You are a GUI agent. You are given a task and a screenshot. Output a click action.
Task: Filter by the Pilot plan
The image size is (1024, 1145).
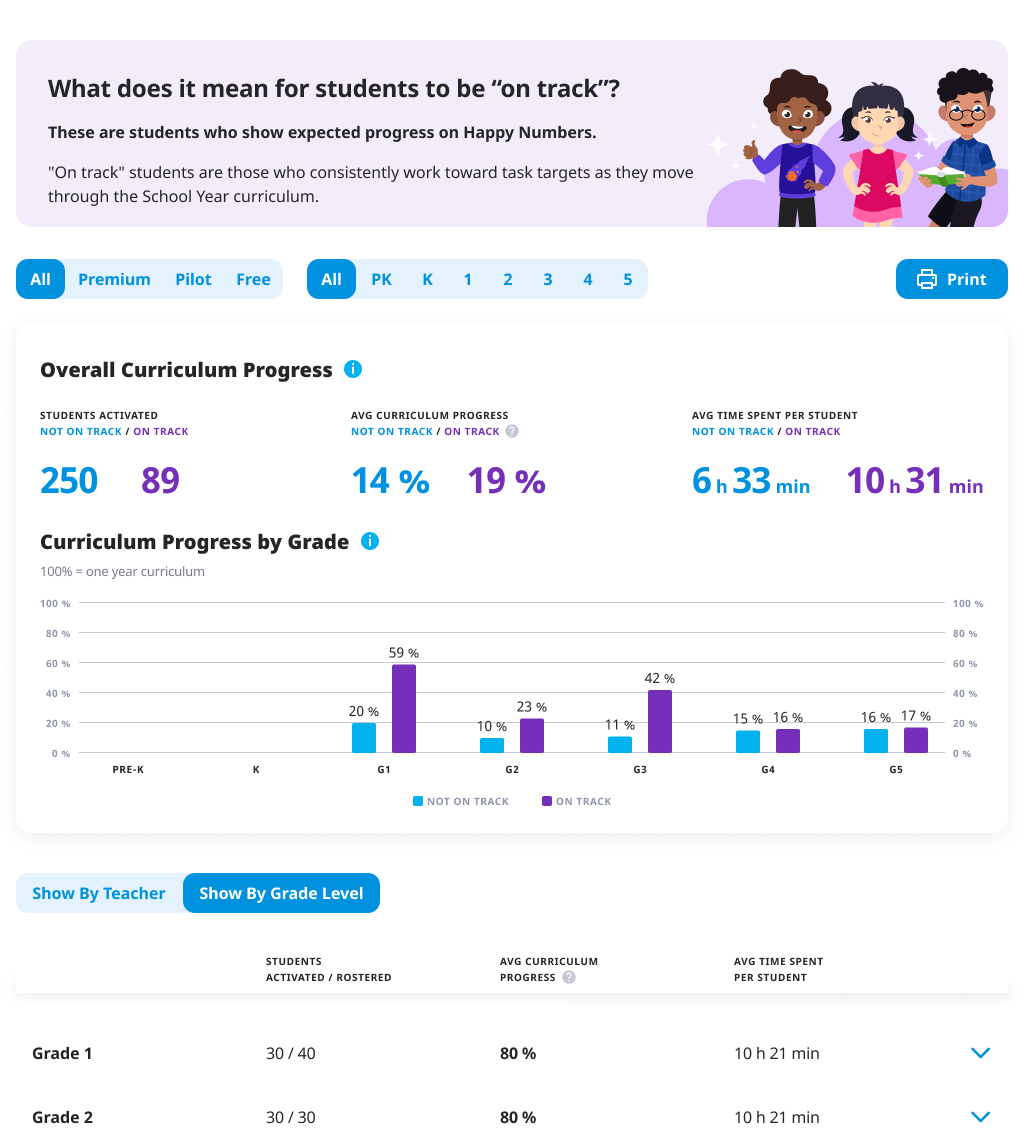coord(193,279)
